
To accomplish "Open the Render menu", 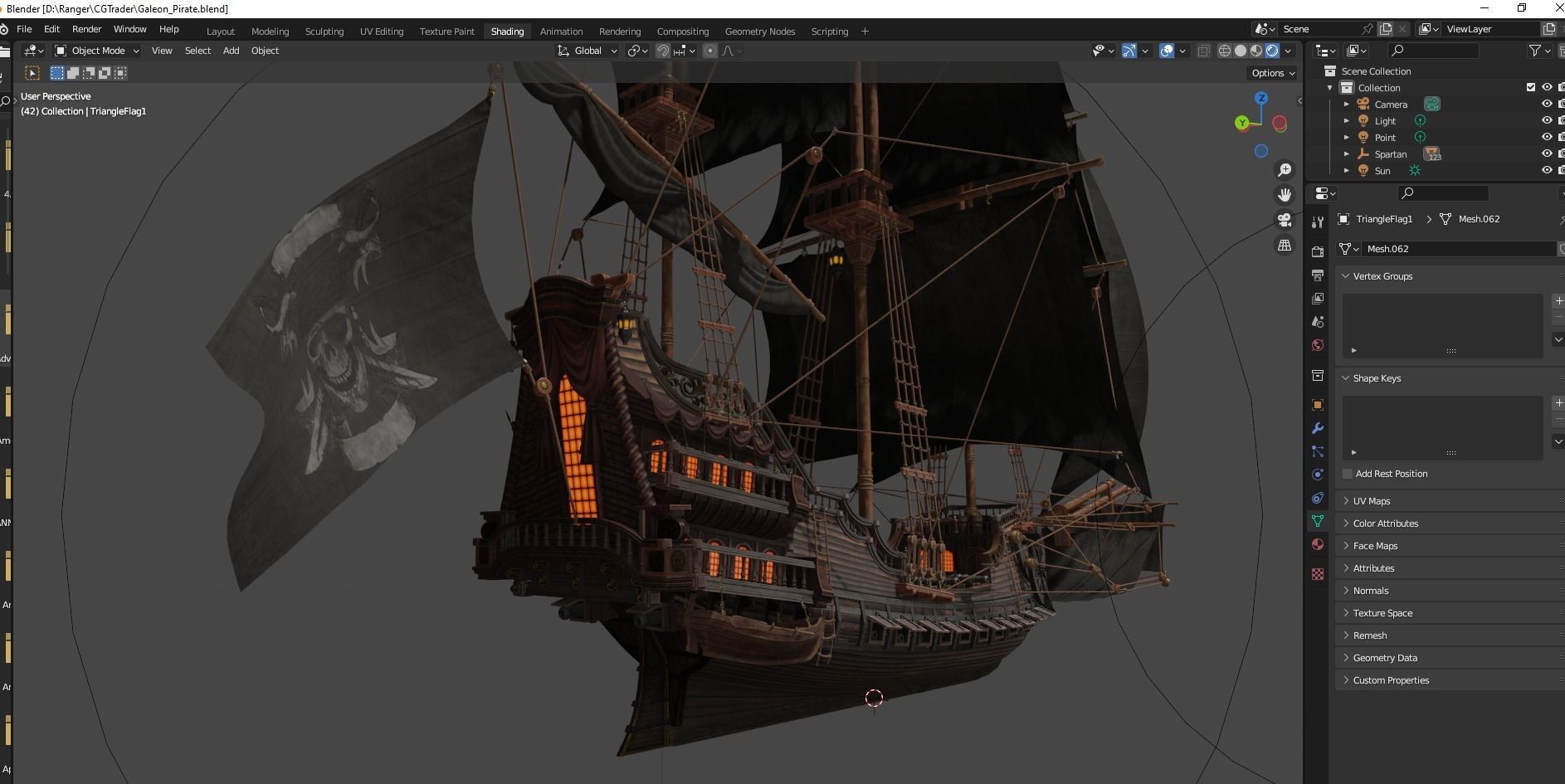I will 86,29.
